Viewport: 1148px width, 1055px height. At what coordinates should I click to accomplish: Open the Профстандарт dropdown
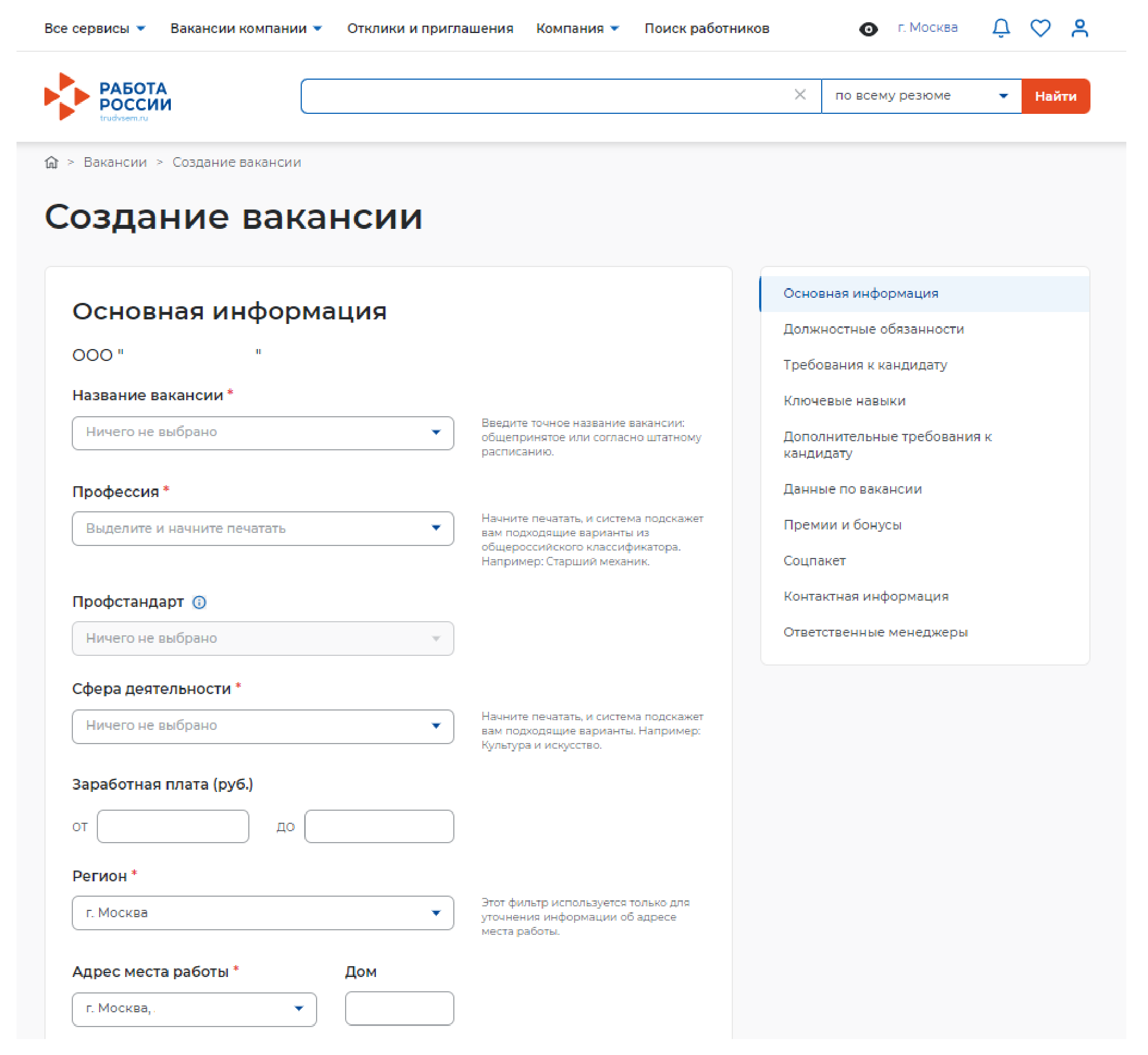coord(263,639)
